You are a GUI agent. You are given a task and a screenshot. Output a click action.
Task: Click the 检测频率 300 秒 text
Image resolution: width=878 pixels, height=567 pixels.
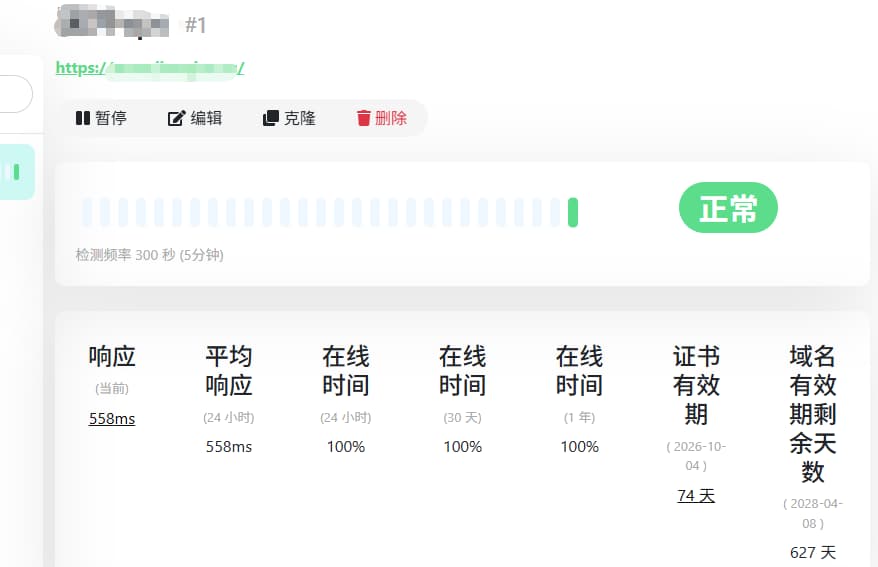coord(150,255)
